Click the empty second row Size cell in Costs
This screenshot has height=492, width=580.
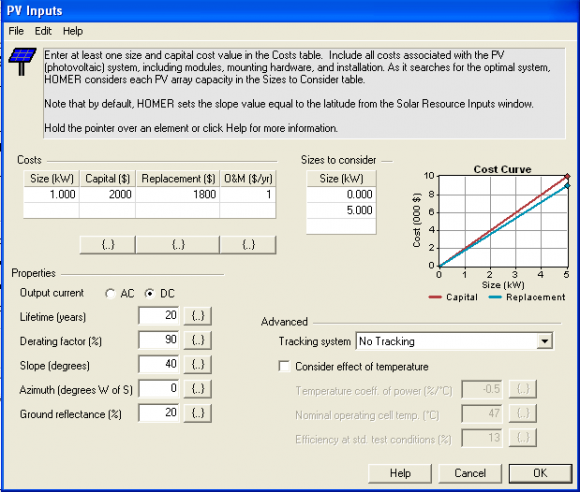click(x=51, y=210)
